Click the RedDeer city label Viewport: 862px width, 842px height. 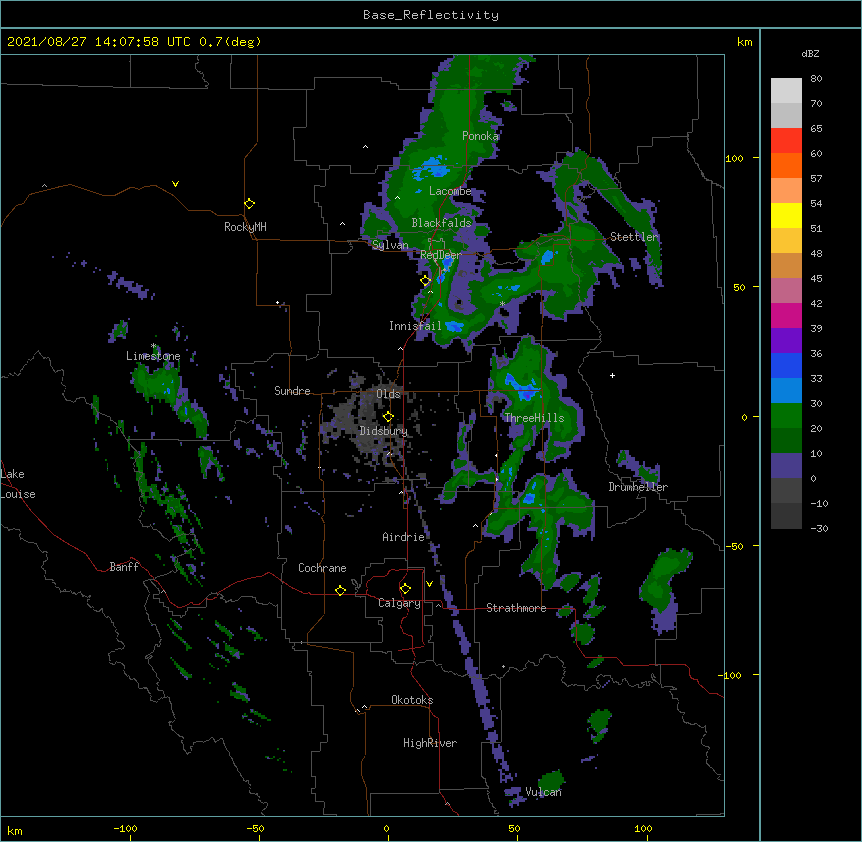(441, 255)
